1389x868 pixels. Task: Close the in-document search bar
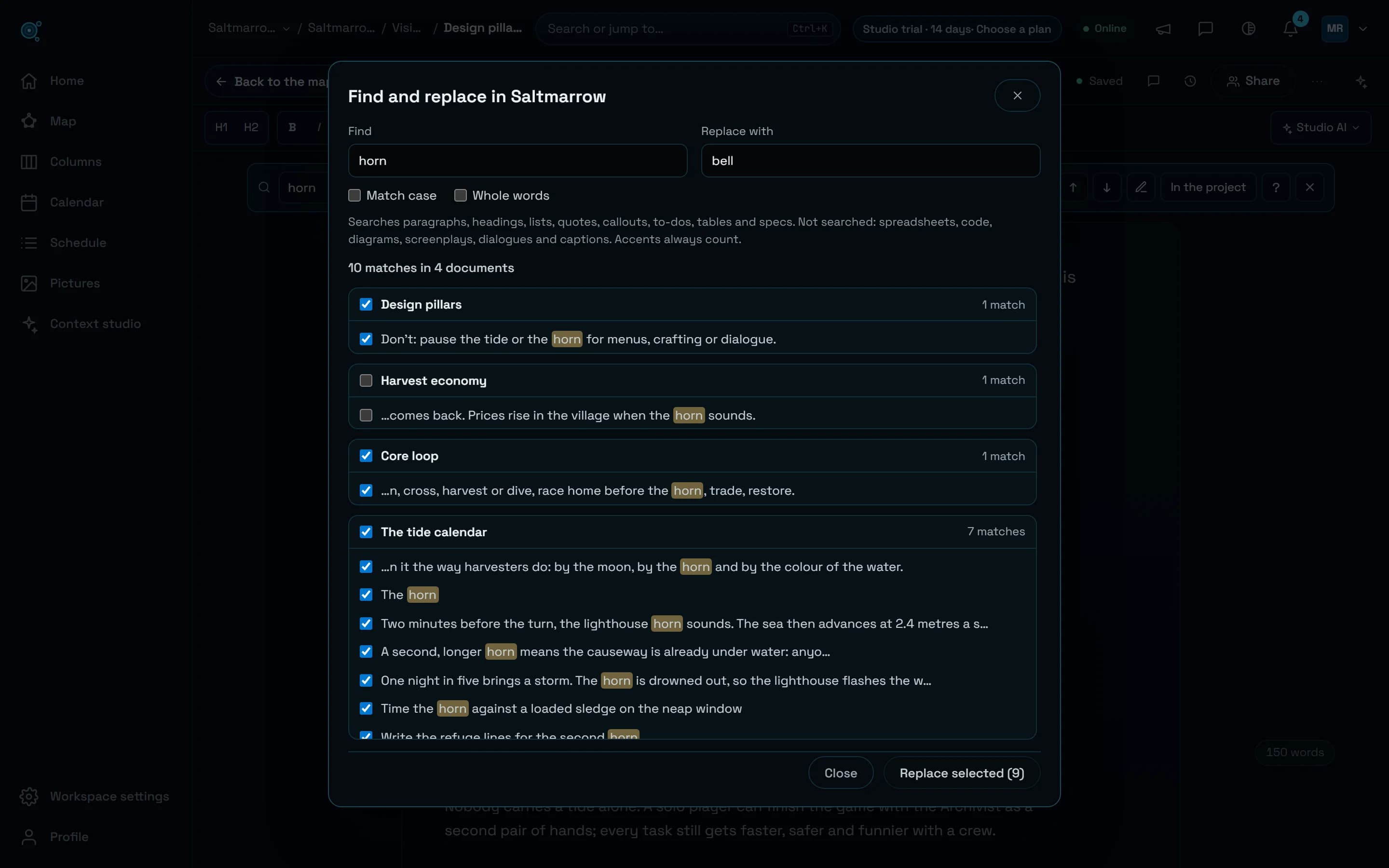point(1310,187)
